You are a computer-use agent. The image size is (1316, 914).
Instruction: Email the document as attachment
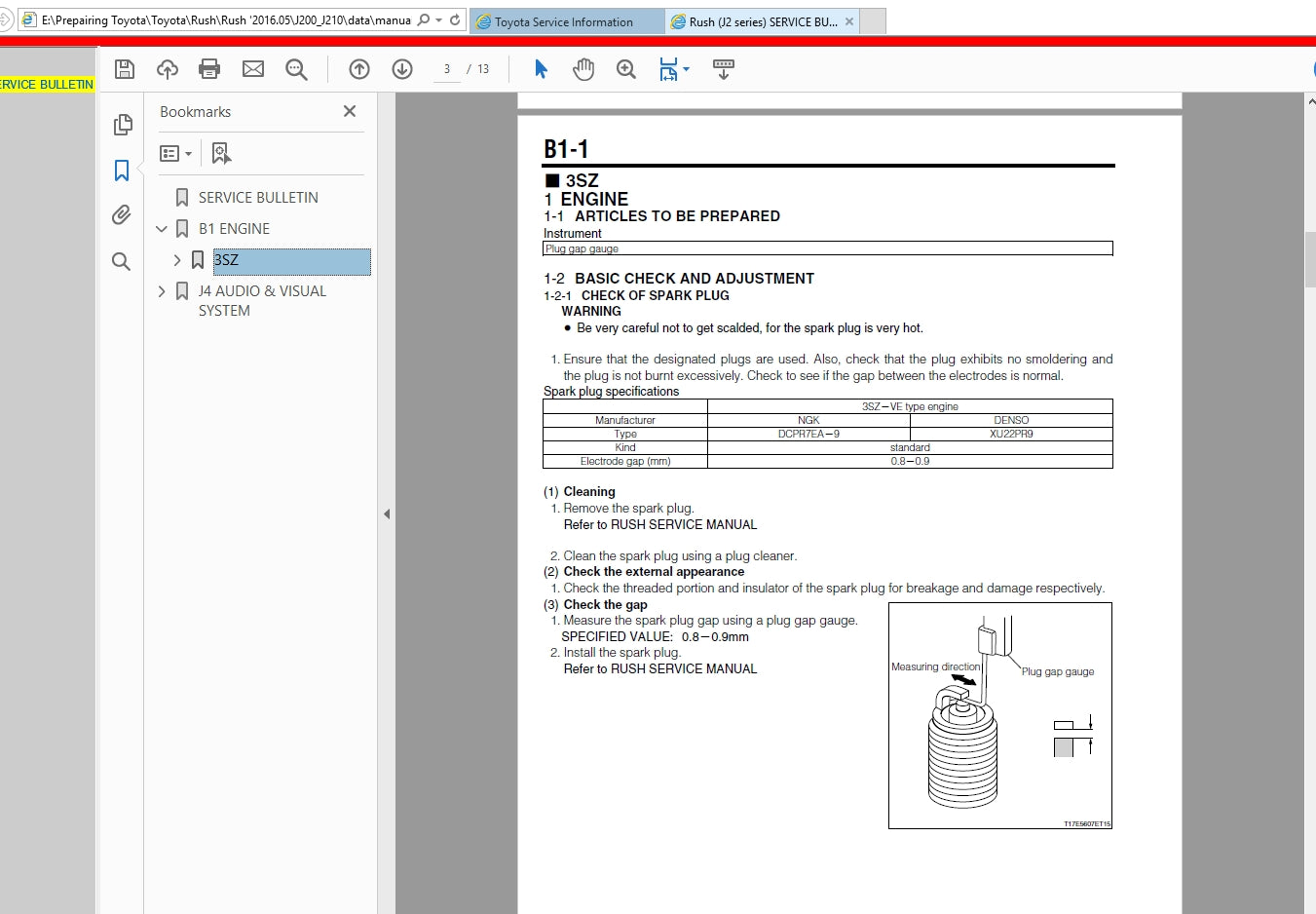coord(253,68)
